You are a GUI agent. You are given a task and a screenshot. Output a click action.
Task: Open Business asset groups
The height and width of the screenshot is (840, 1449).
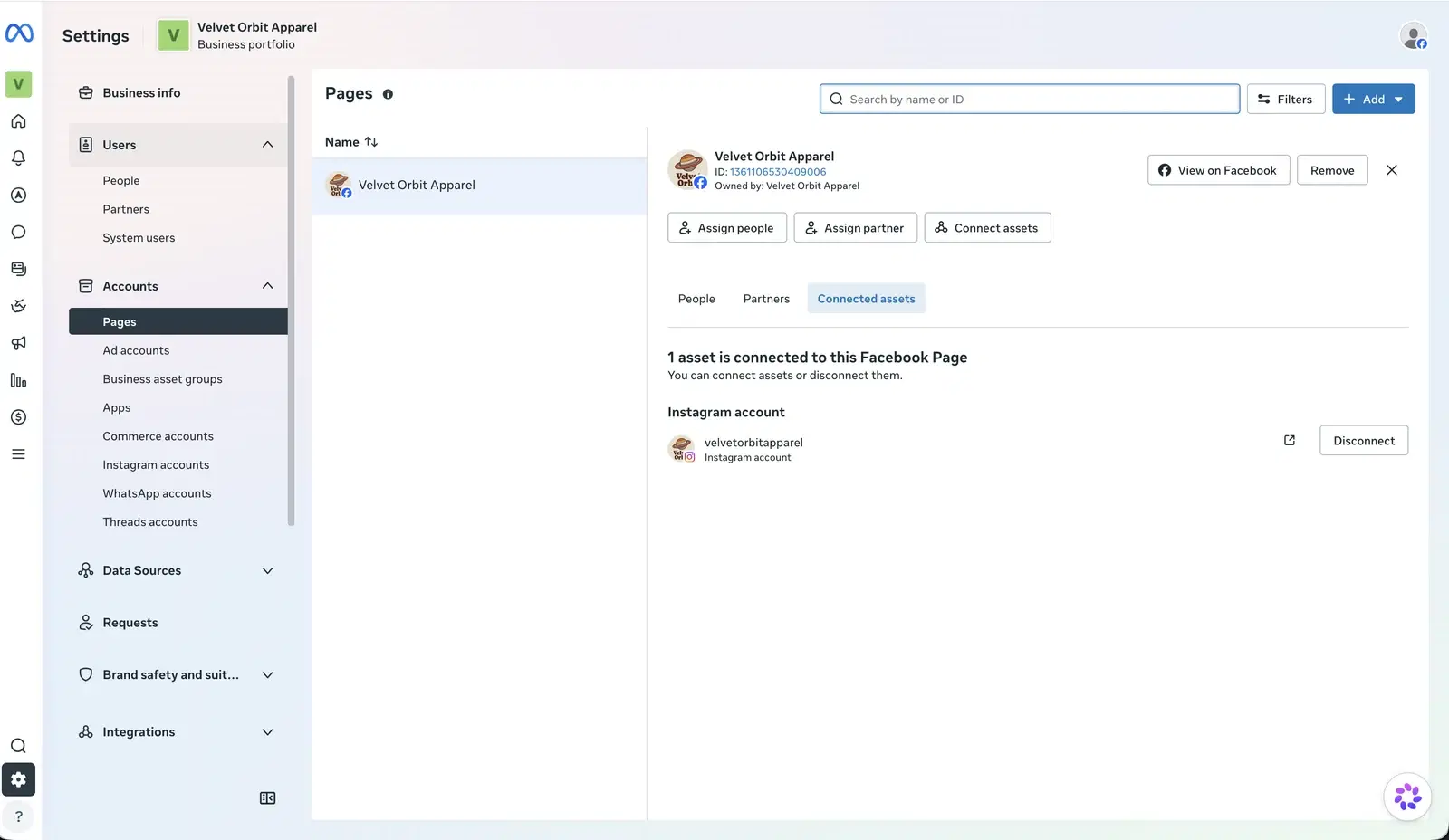[162, 379]
